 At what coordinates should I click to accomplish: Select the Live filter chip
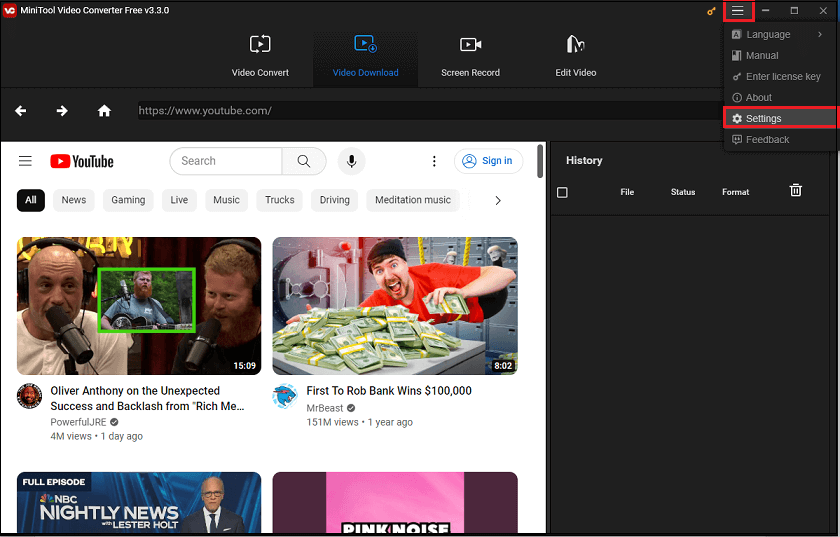(179, 200)
